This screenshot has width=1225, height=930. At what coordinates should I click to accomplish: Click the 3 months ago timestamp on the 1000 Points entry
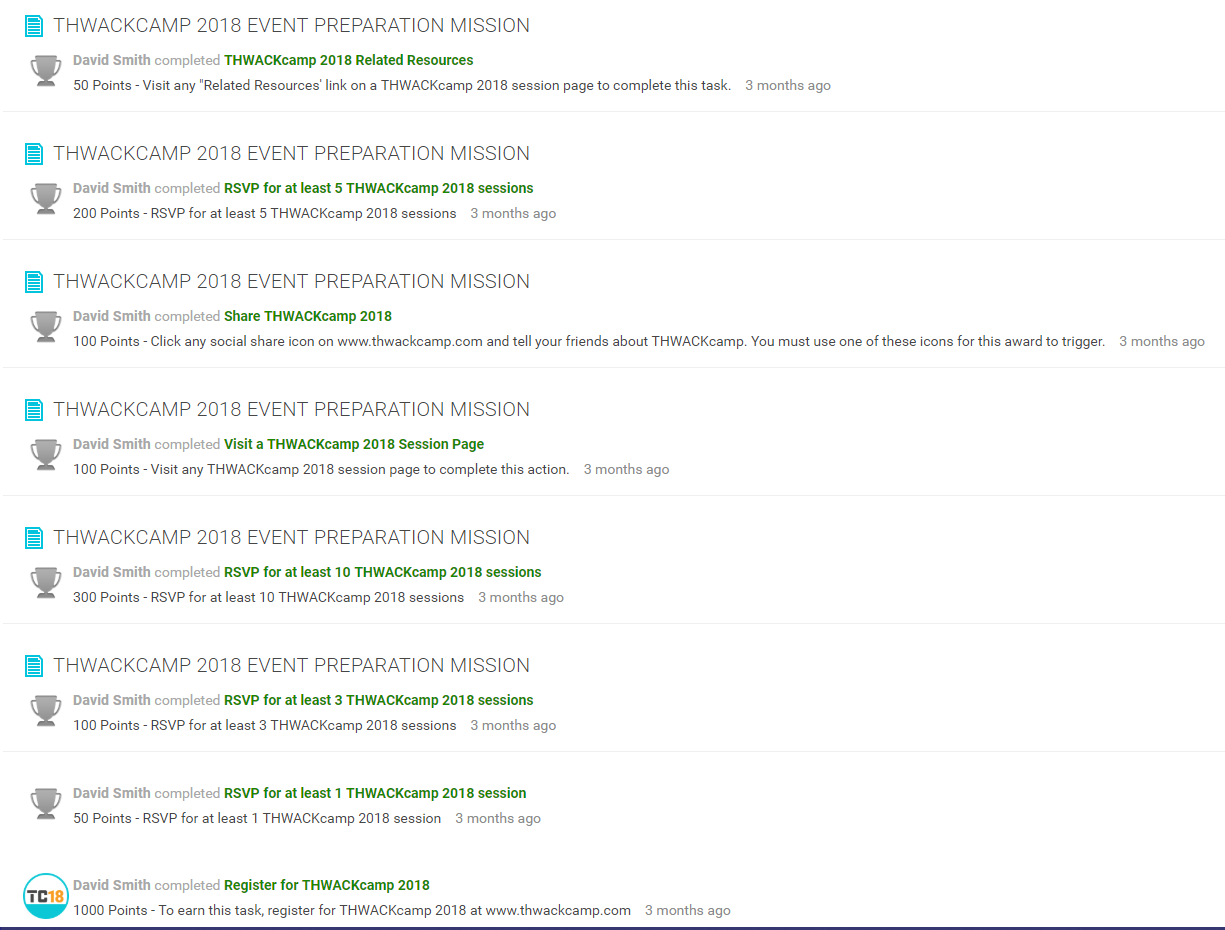(688, 911)
